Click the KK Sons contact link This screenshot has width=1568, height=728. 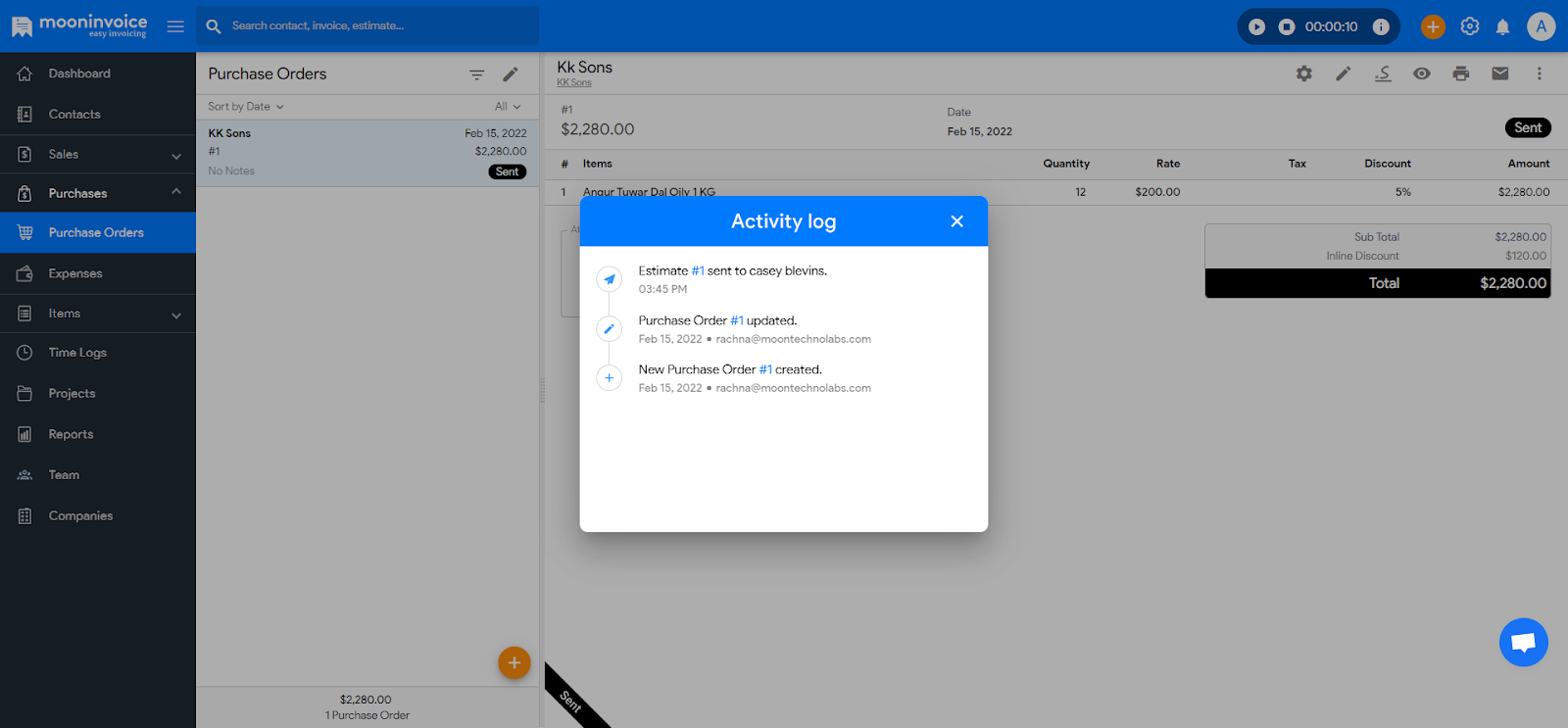point(574,83)
